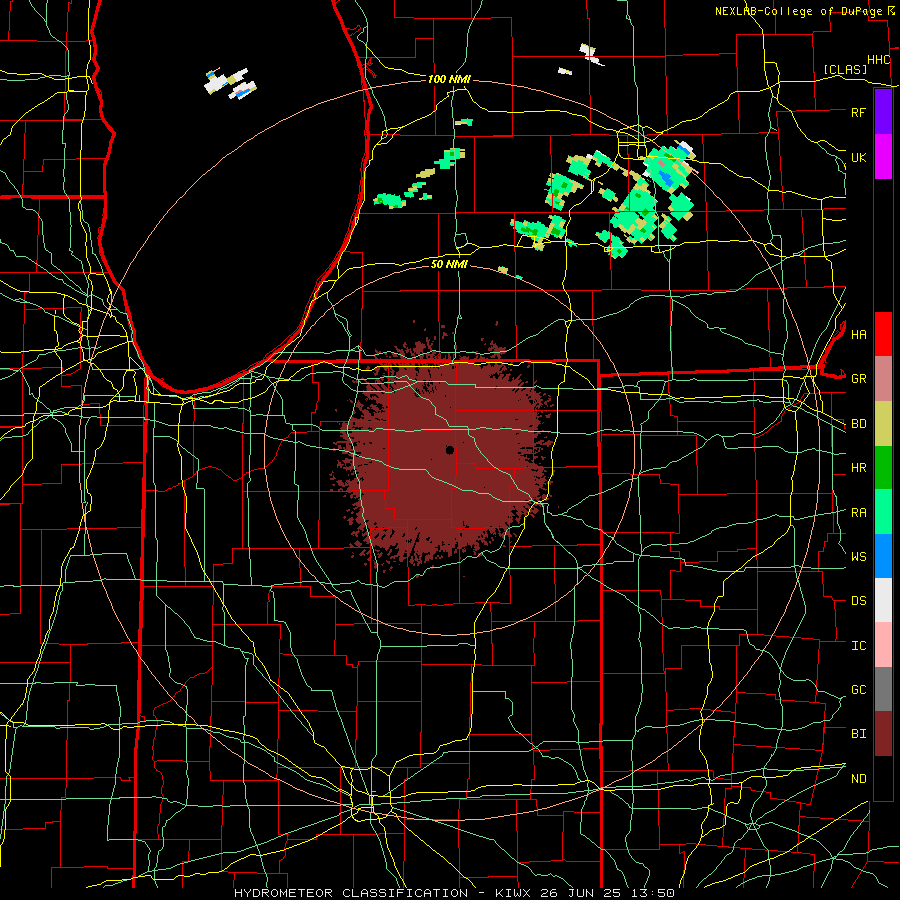
Task: Click the [CLAS] units label
Action: pos(845,69)
